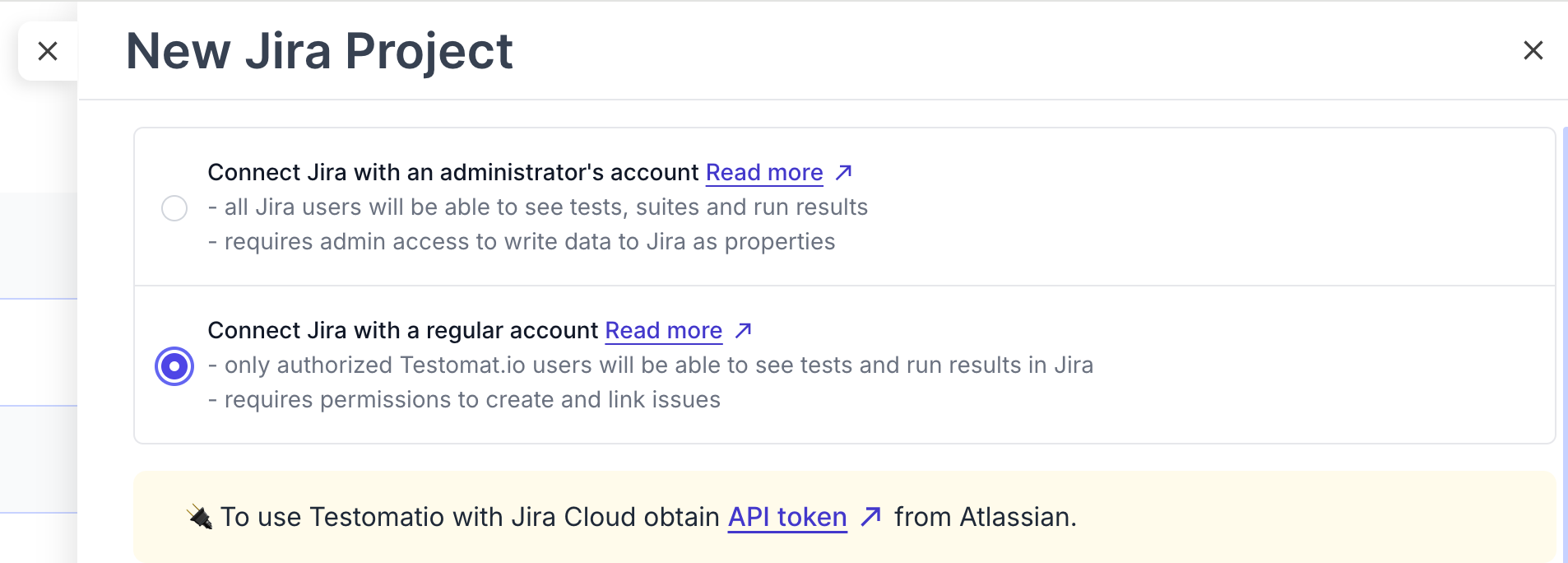Click external arrow icon after API token
Screen dimensions: 1568x563
pyautogui.click(x=870, y=517)
